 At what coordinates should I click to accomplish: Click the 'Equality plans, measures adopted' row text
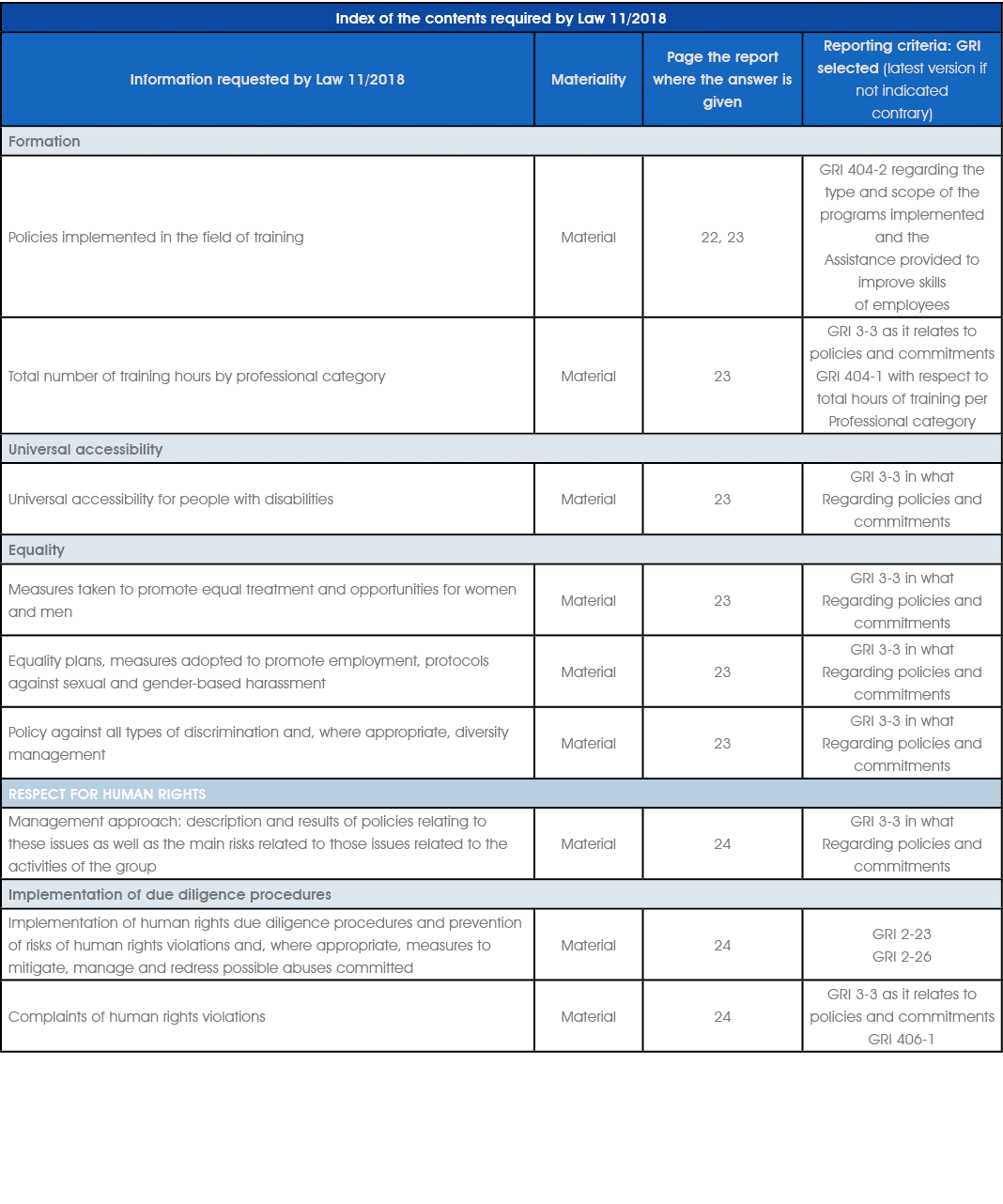point(249,671)
